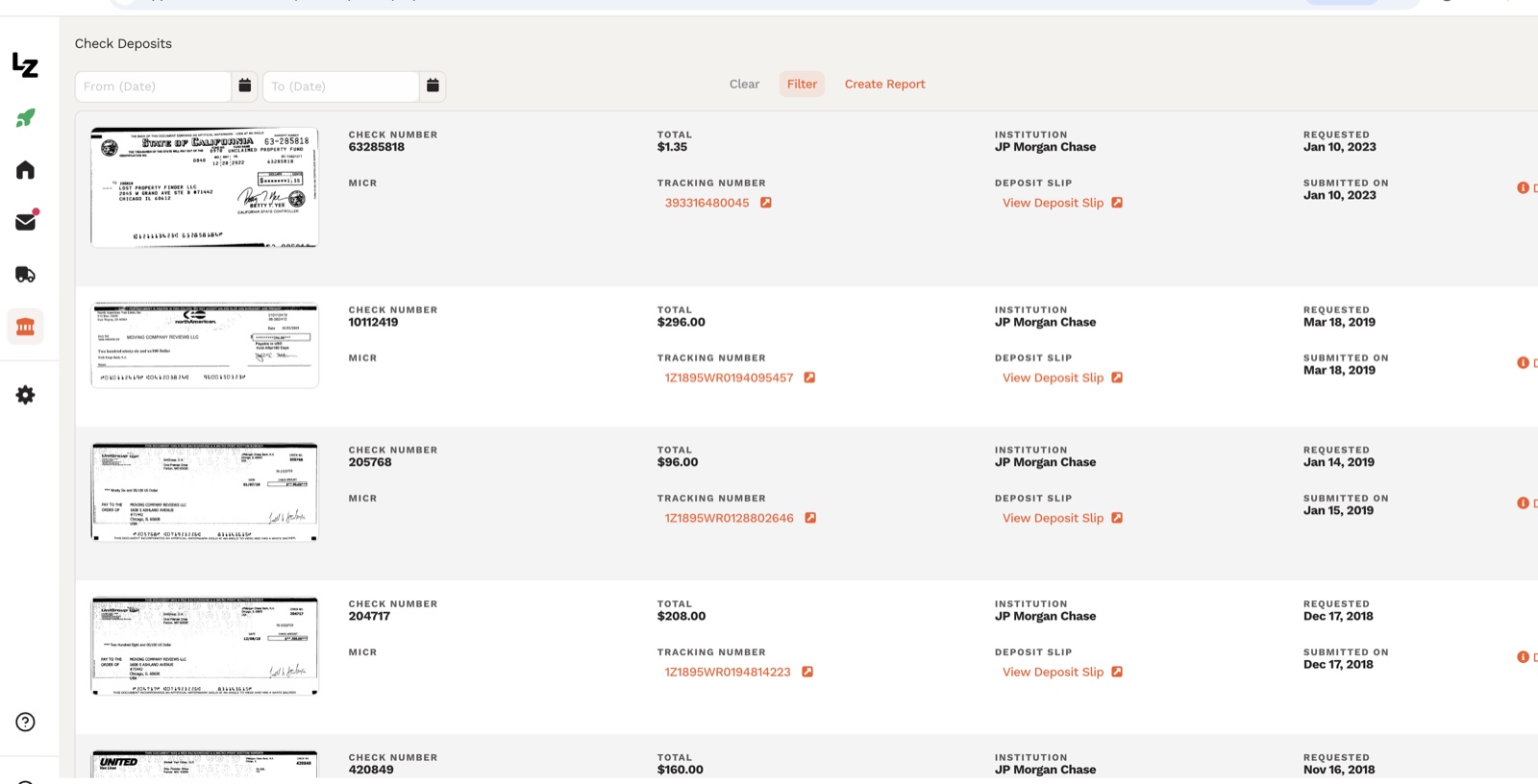Viewport: 1538px width, 784px height.
Task: Click the From (Date) input field
Action: click(154, 86)
